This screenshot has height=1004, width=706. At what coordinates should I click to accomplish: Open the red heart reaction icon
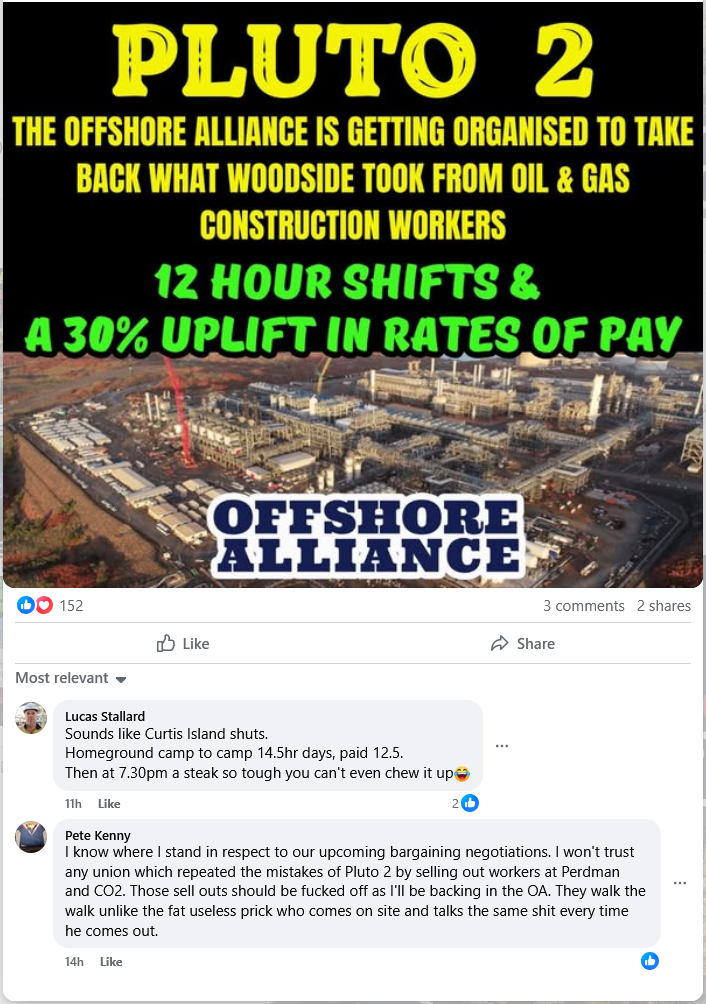point(44,604)
